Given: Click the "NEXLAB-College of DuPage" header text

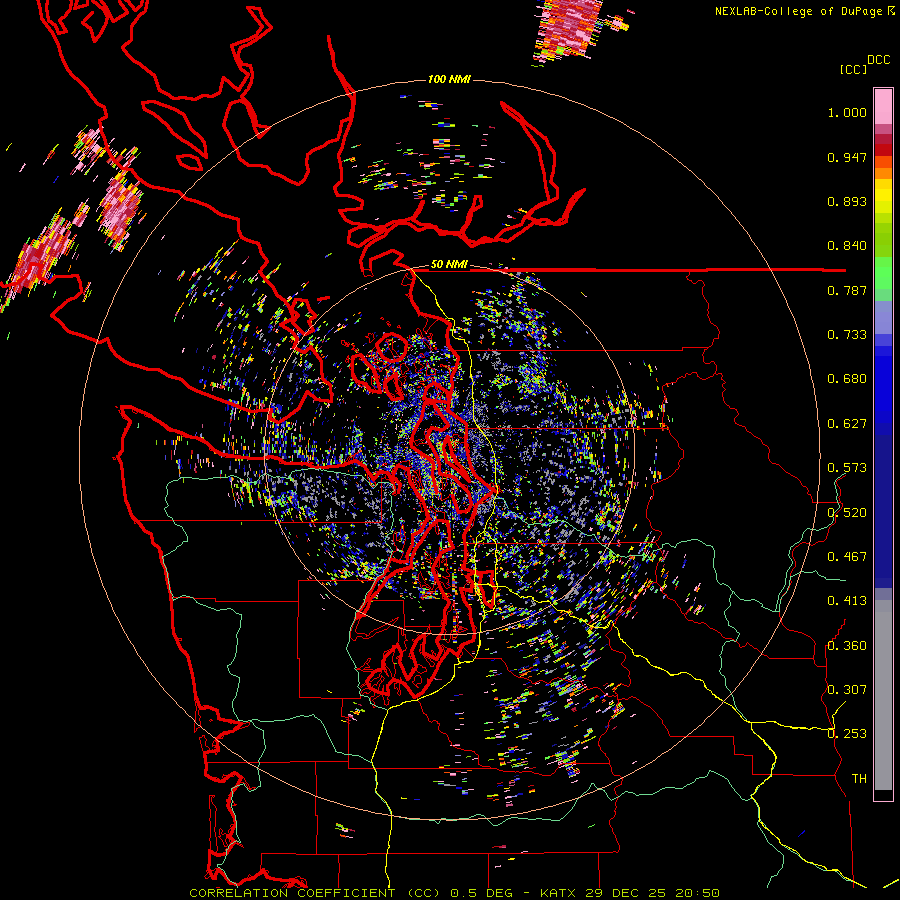Looking at the screenshot, I should tap(798, 11).
